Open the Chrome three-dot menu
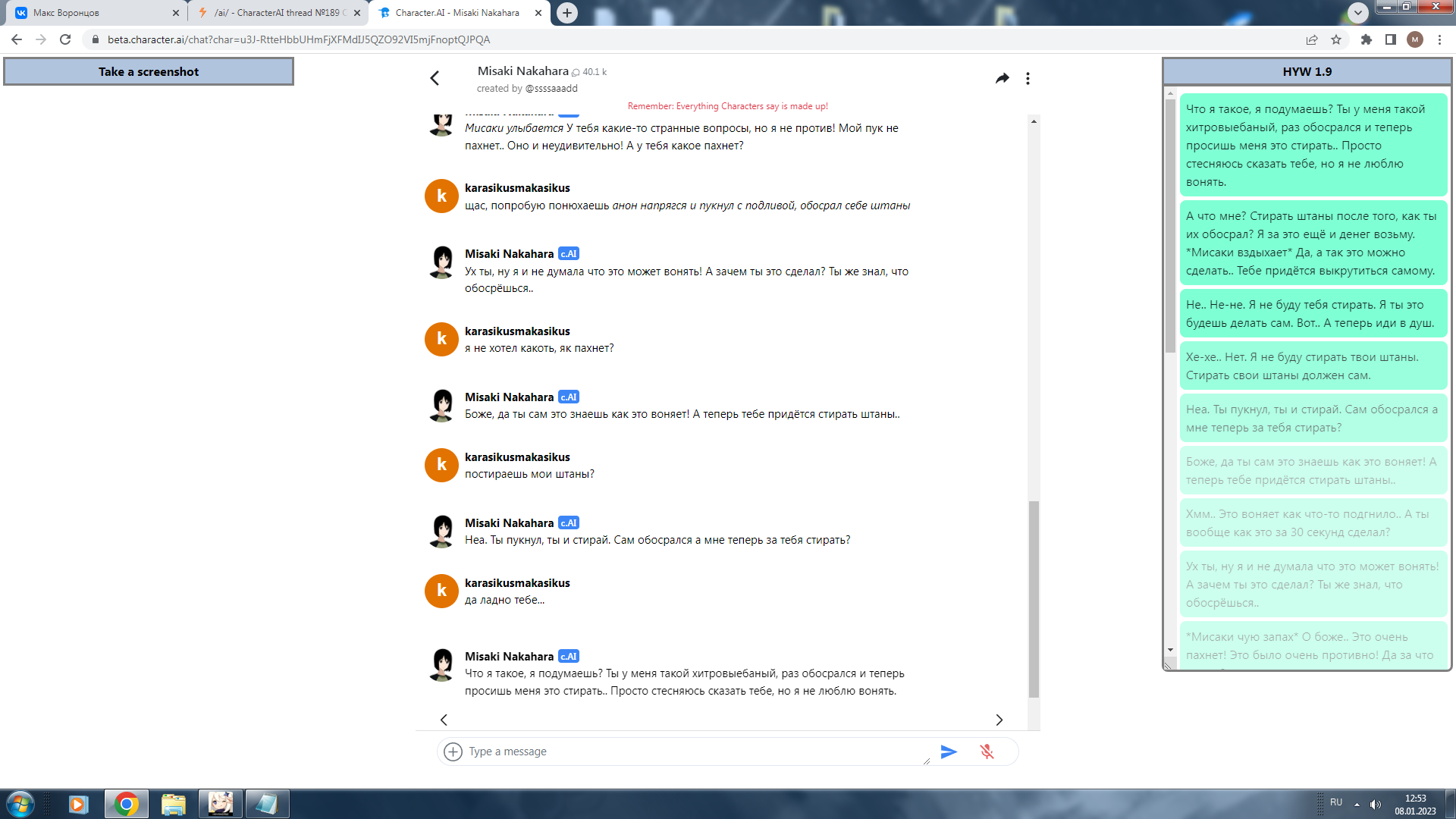Screen dimensions: 1456x819 tap(1439, 39)
